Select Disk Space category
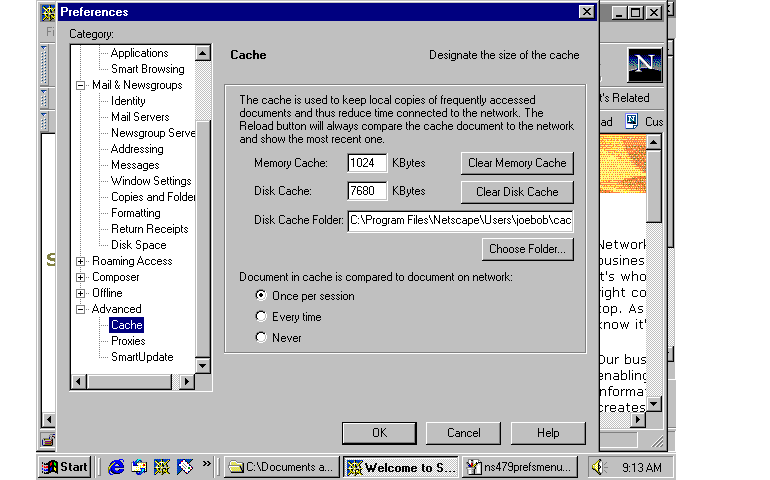Image resolution: width=770 pixels, height=480 pixels. point(138,245)
